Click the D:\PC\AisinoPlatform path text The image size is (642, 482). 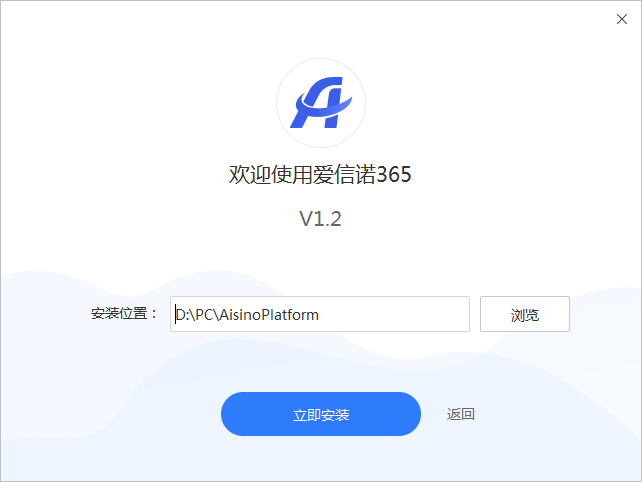click(247, 315)
